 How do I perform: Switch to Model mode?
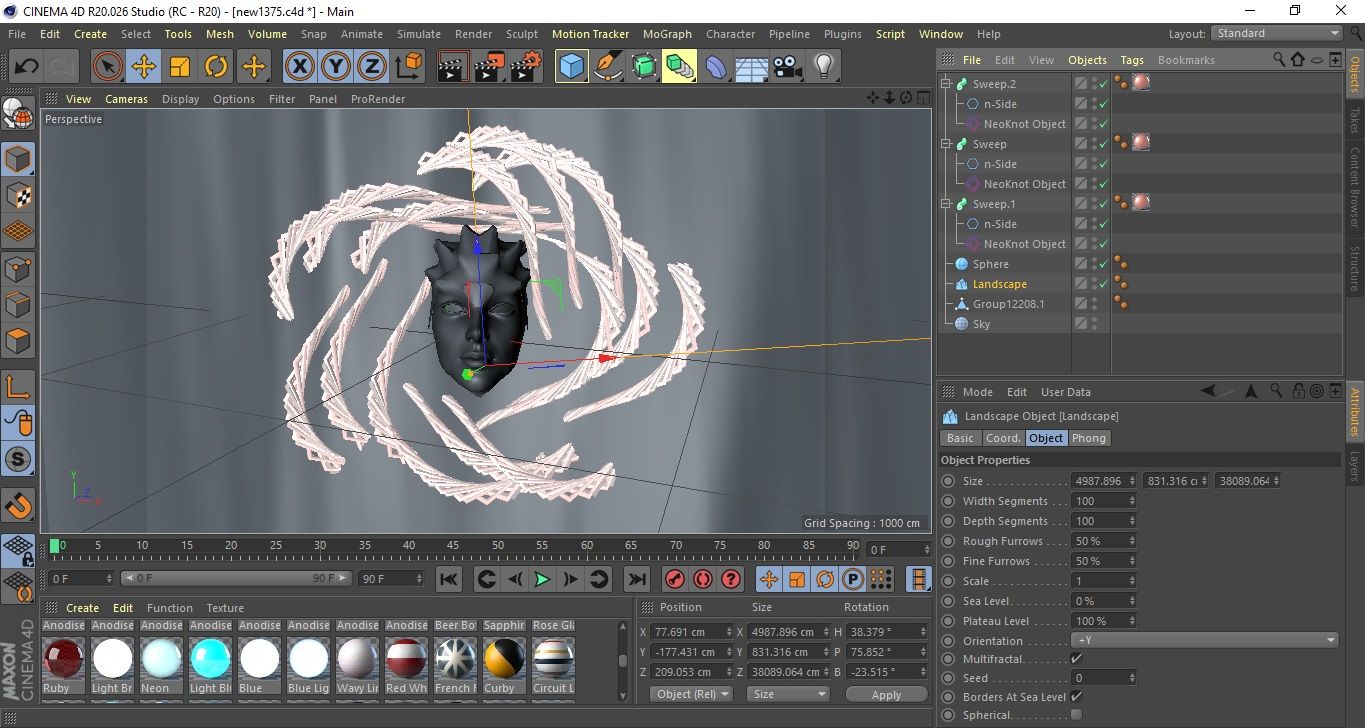[19, 158]
